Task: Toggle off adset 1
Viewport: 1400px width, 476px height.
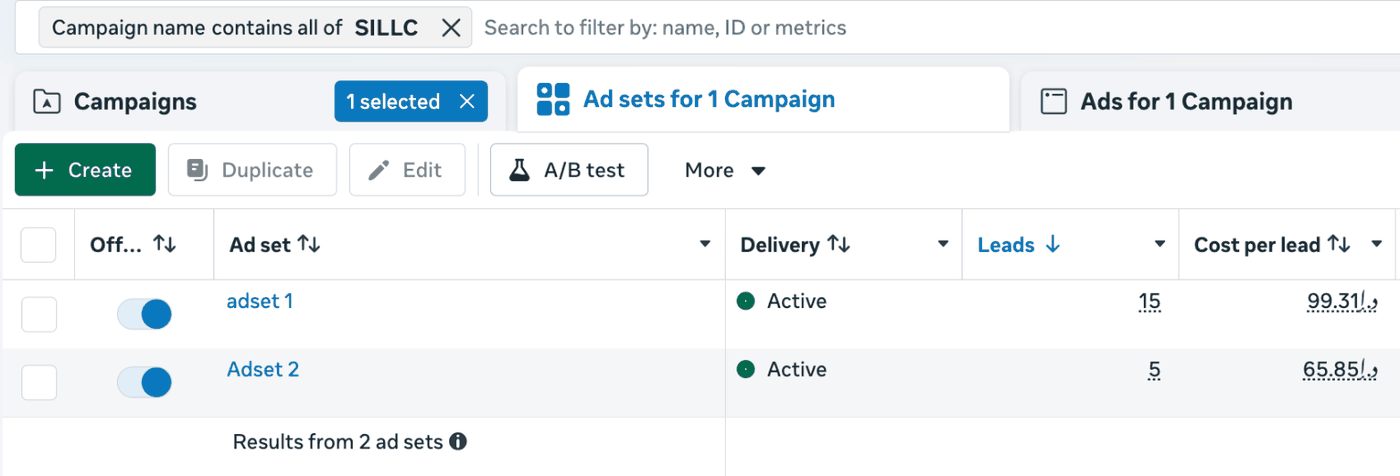Action: click(144, 314)
